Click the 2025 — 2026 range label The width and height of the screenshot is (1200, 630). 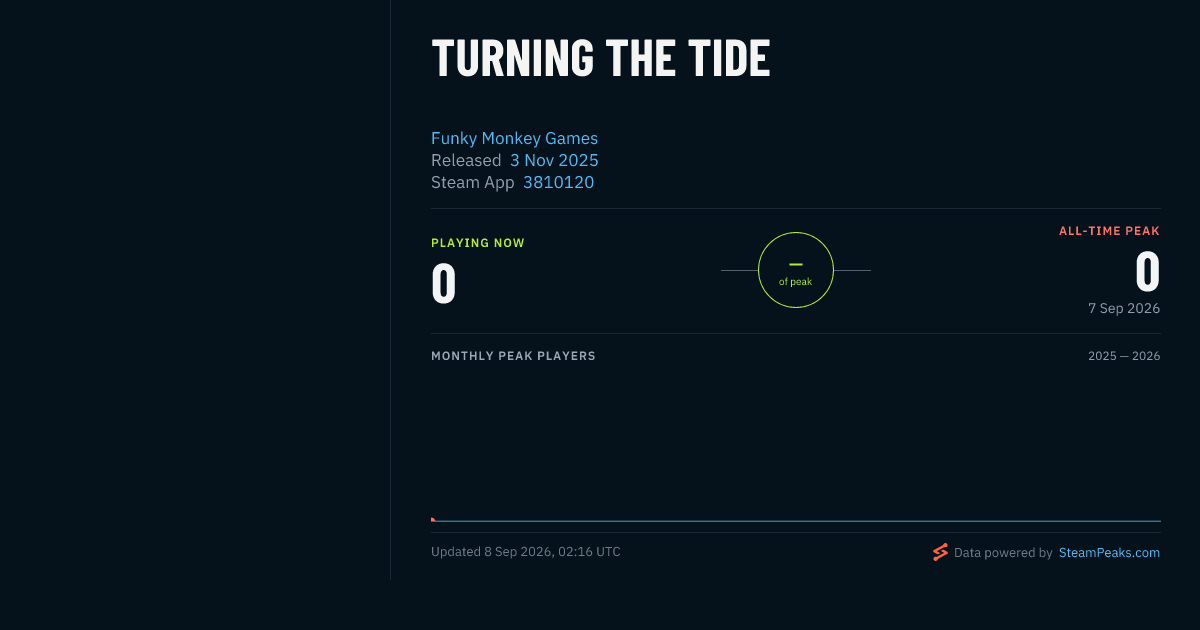[x=1124, y=356]
